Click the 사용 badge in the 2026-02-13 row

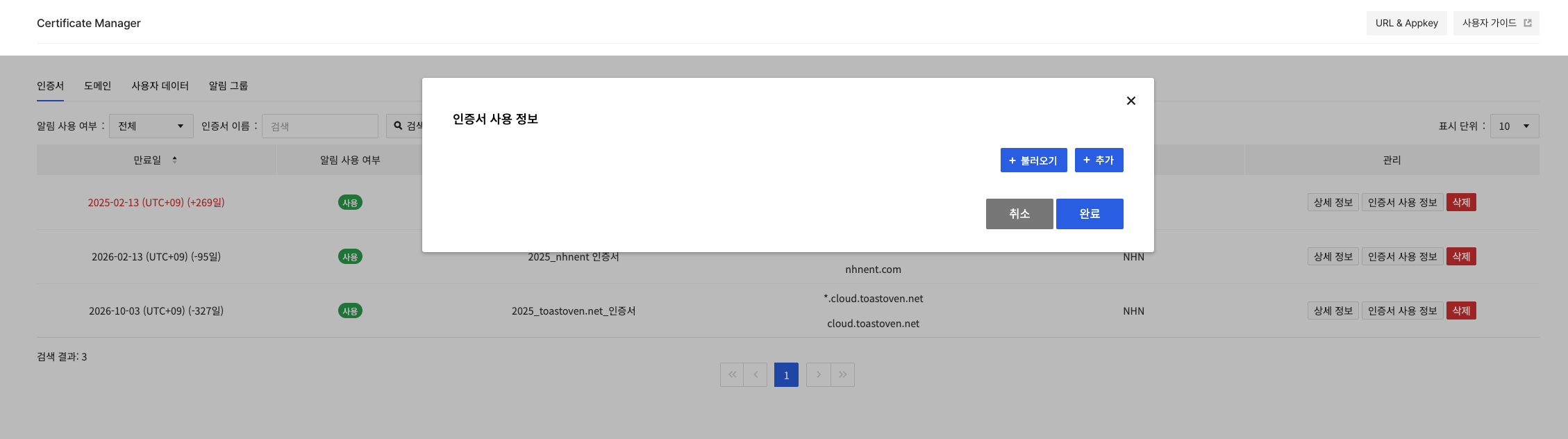pyautogui.click(x=350, y=256)
